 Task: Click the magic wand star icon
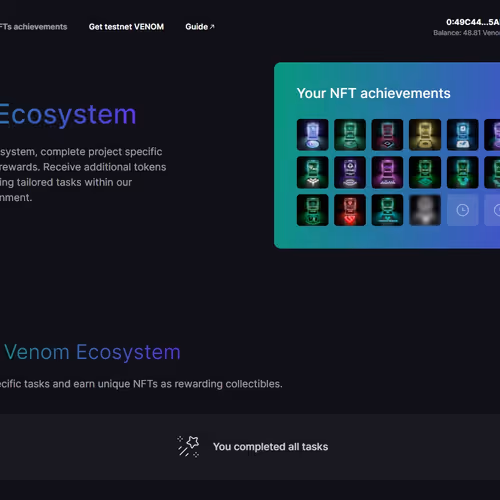(188, 446)
